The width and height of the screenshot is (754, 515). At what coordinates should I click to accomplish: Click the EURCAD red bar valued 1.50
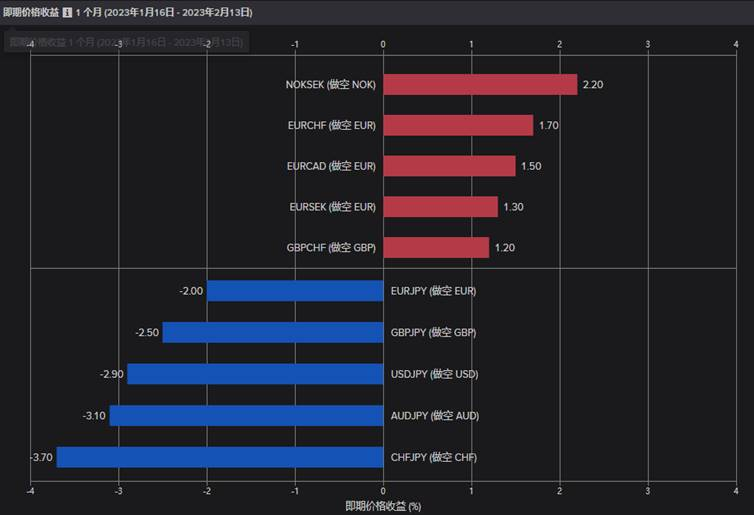click(x=449, y=166)
